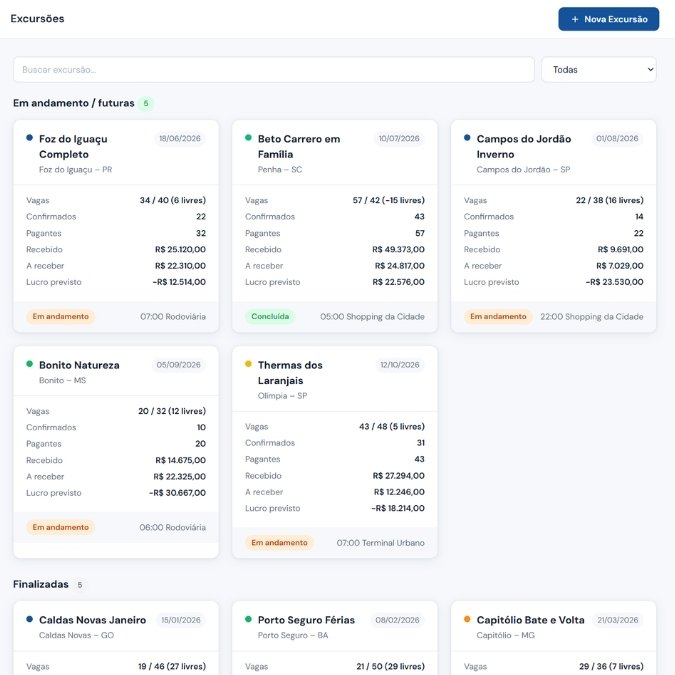
Task: Click Em andamento badge on Bonito Natureza card
Action: click(x=61, y=527)
